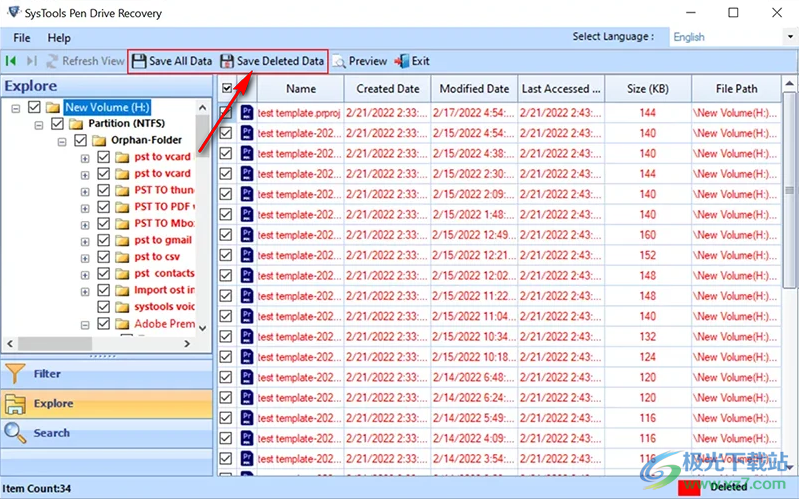Uncheck the Partition (NTFS) checkbox

(58, 123)
